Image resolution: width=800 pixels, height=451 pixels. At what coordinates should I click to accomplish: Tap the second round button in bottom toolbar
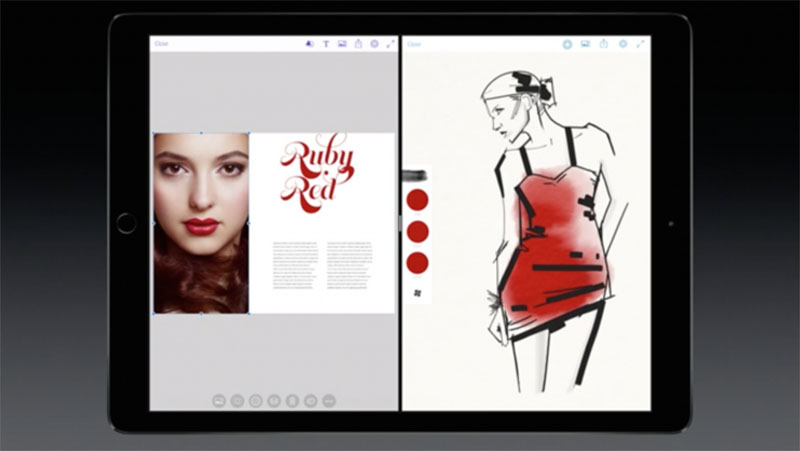(x=237, y=401)
